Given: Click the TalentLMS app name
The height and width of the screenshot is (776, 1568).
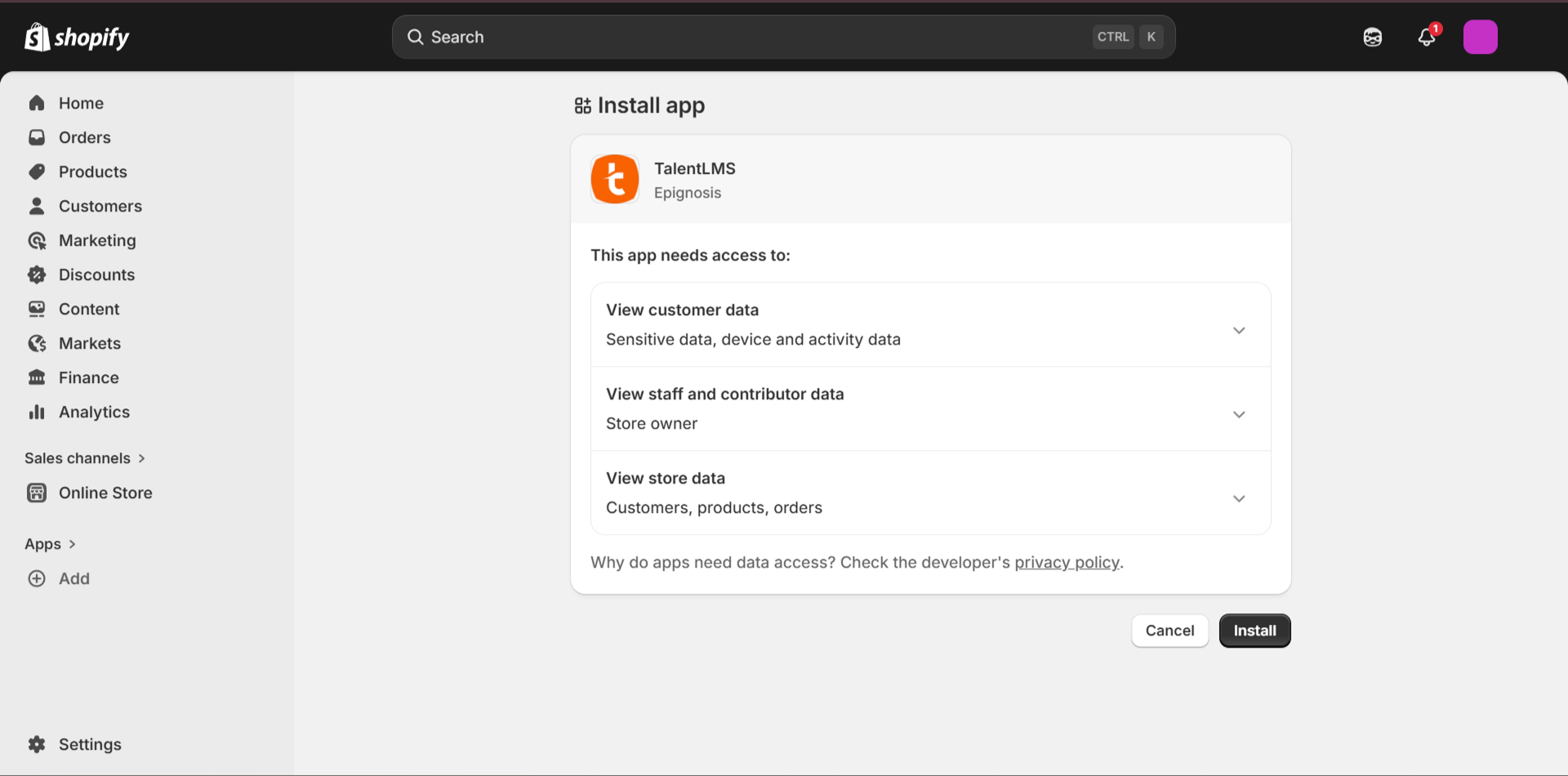Looking at the screenshot, I should [695, 168].
